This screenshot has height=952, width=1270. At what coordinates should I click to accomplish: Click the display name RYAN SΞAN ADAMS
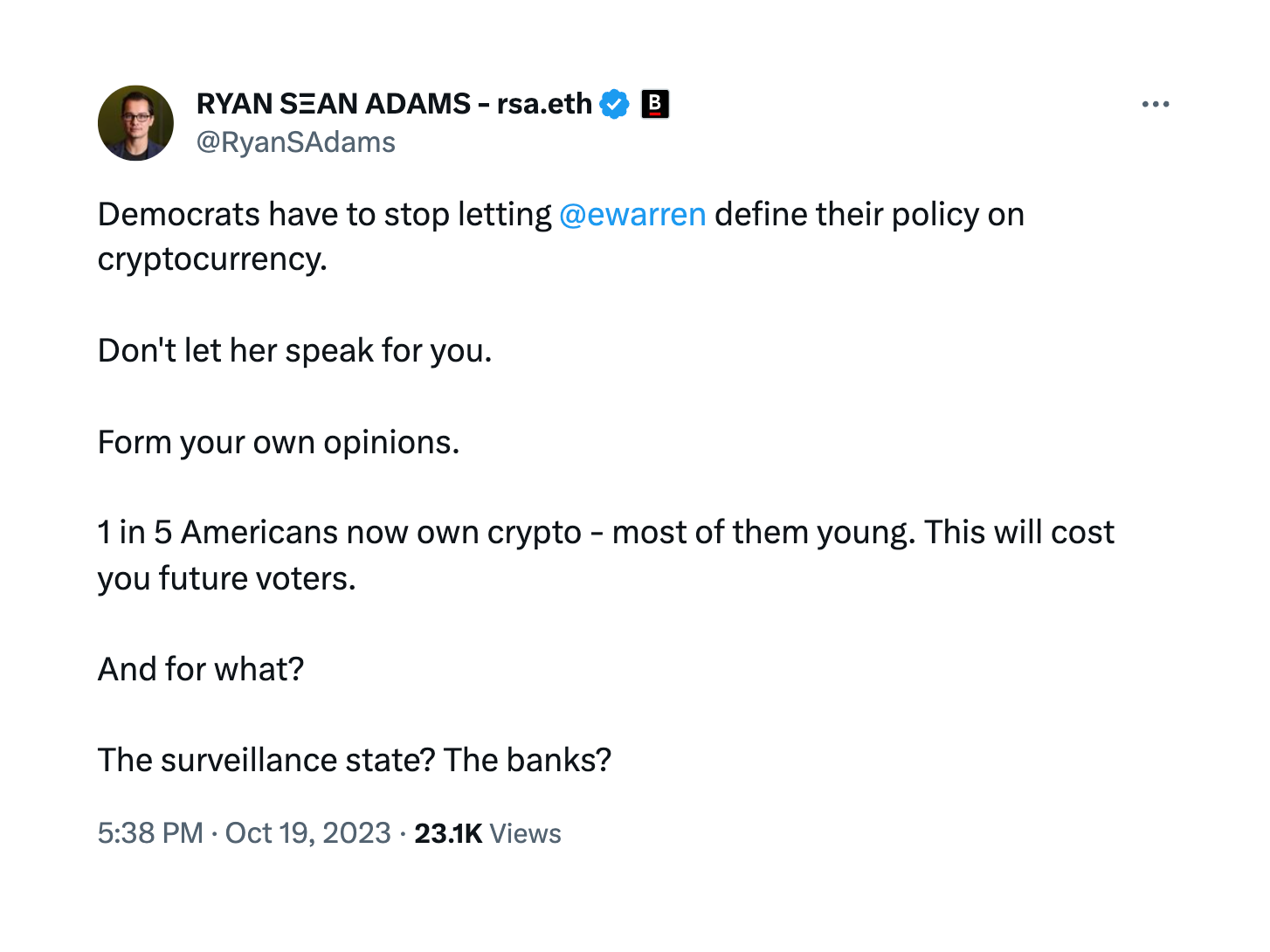tap(334, 104)
